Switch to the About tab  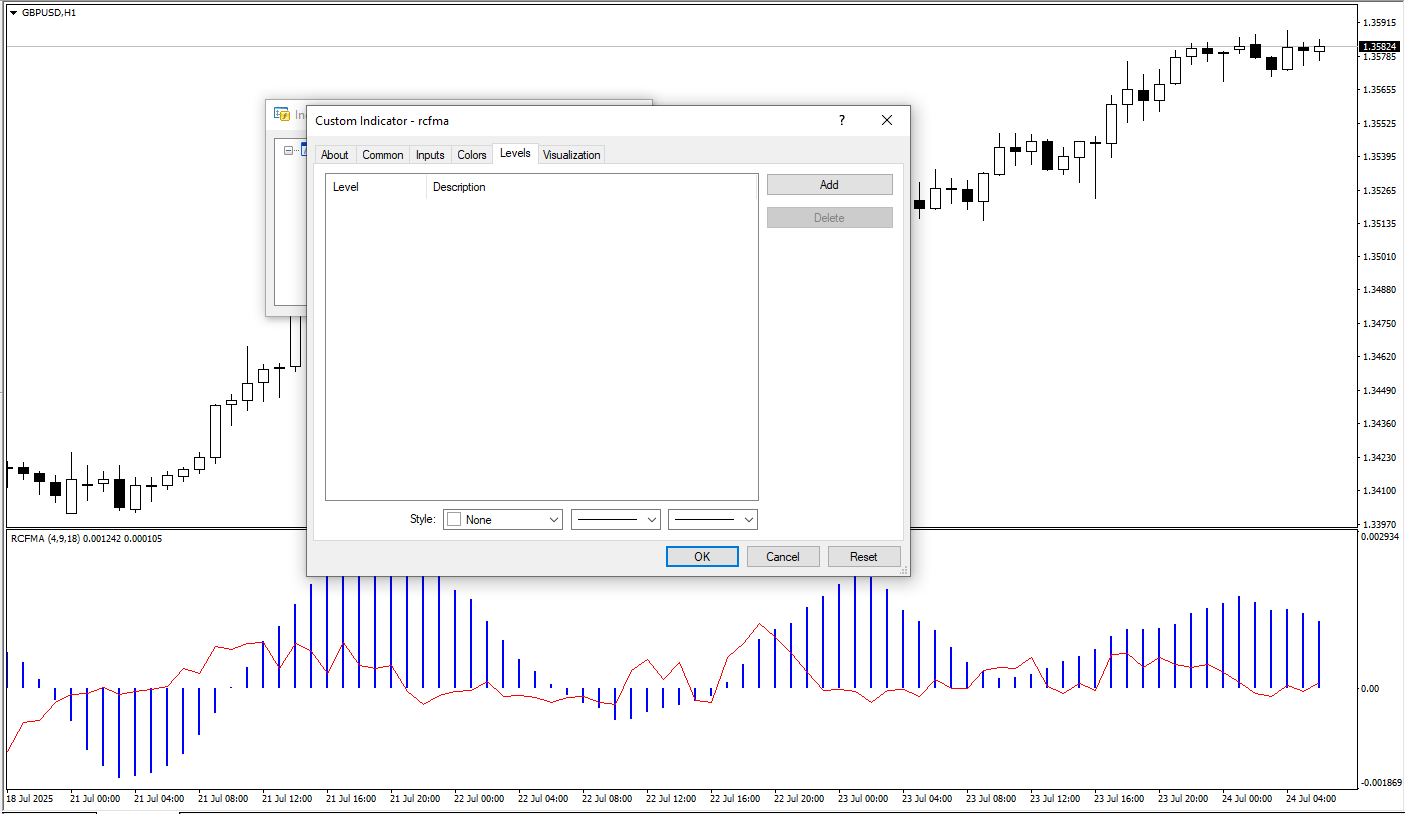click(334, 155)
